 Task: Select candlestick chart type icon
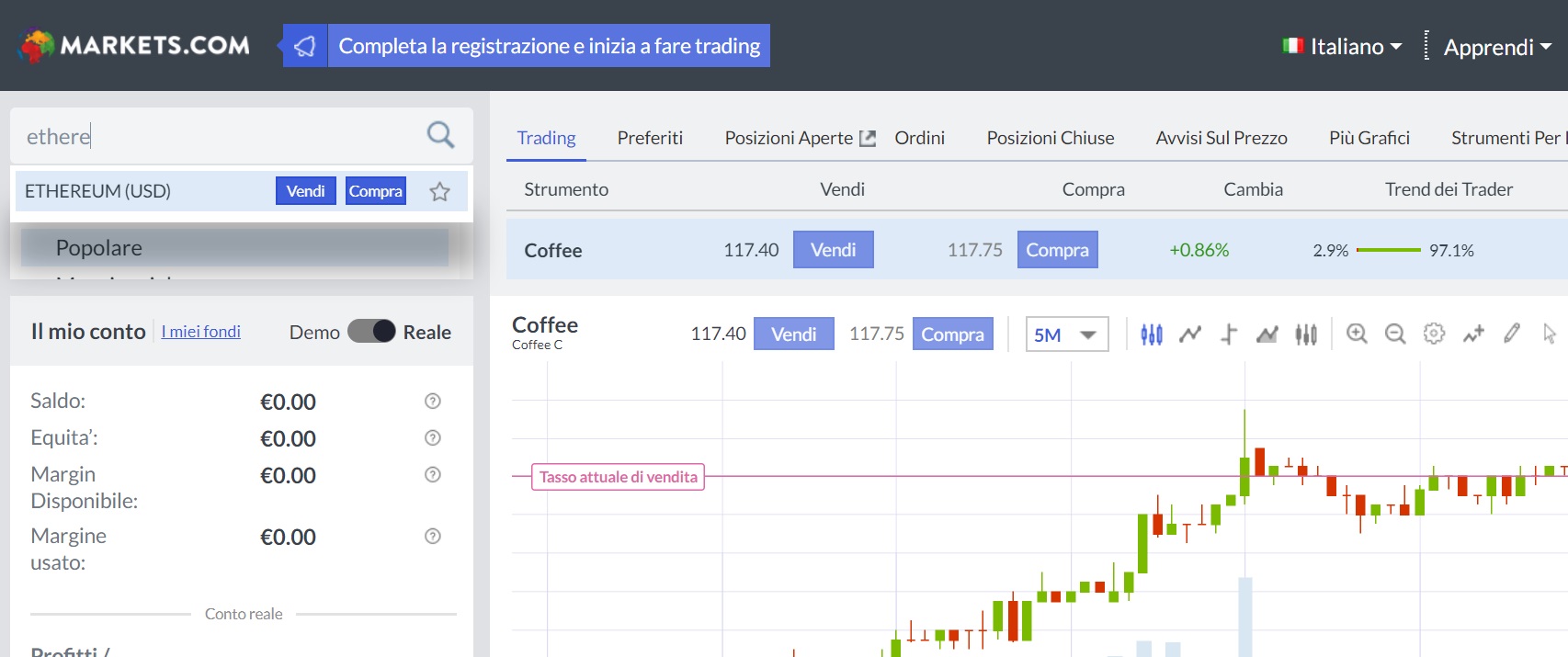pyautogui.click(x=1152, y=334)
